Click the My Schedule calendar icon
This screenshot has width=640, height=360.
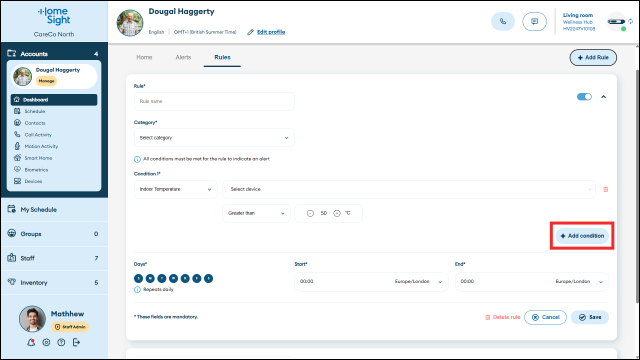coord(11,209)
